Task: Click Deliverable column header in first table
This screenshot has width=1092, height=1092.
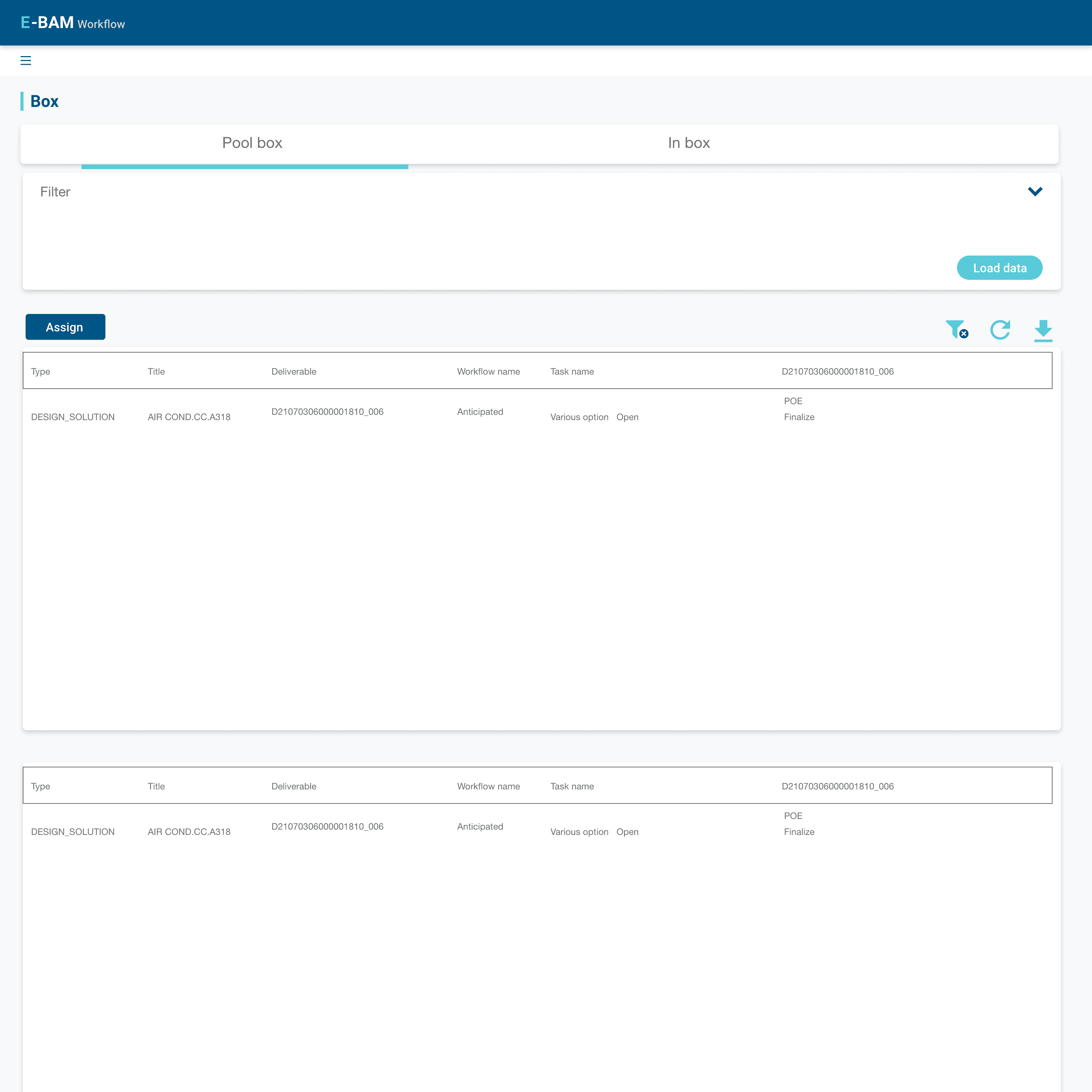Action: 293,371
